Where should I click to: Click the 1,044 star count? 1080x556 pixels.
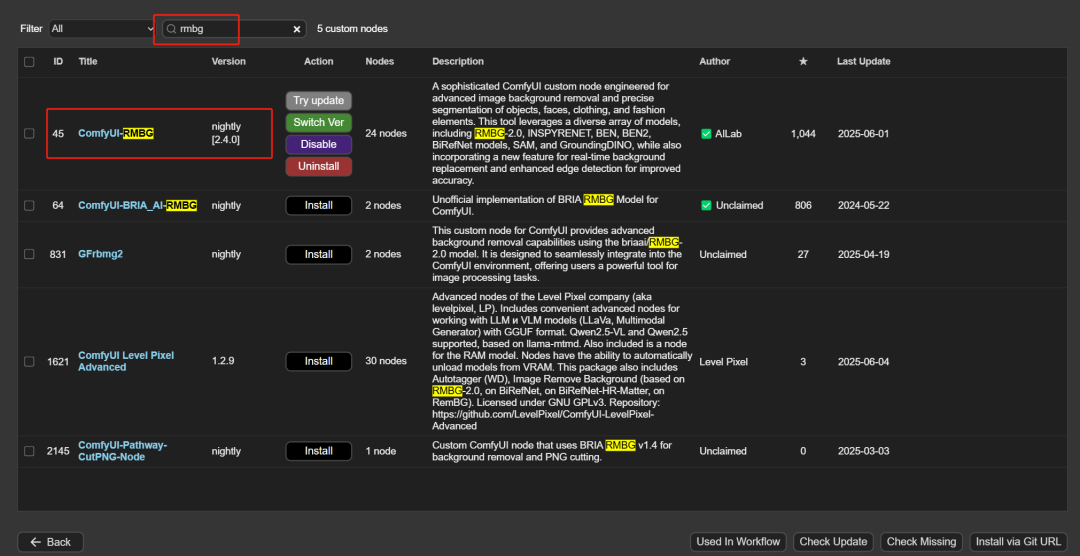(x=803, y=134)
